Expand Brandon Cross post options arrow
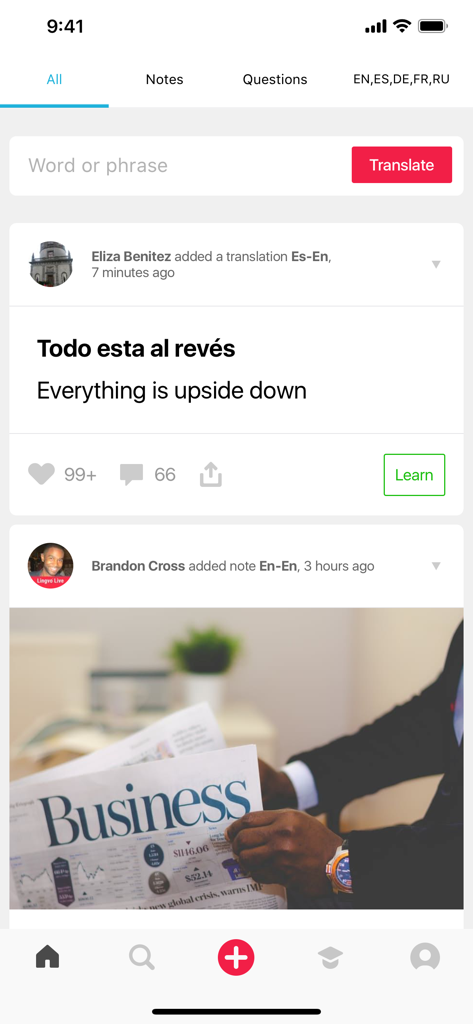This screenshot has height=1024, width=473. pyautogui.click(x=436, y=566)
